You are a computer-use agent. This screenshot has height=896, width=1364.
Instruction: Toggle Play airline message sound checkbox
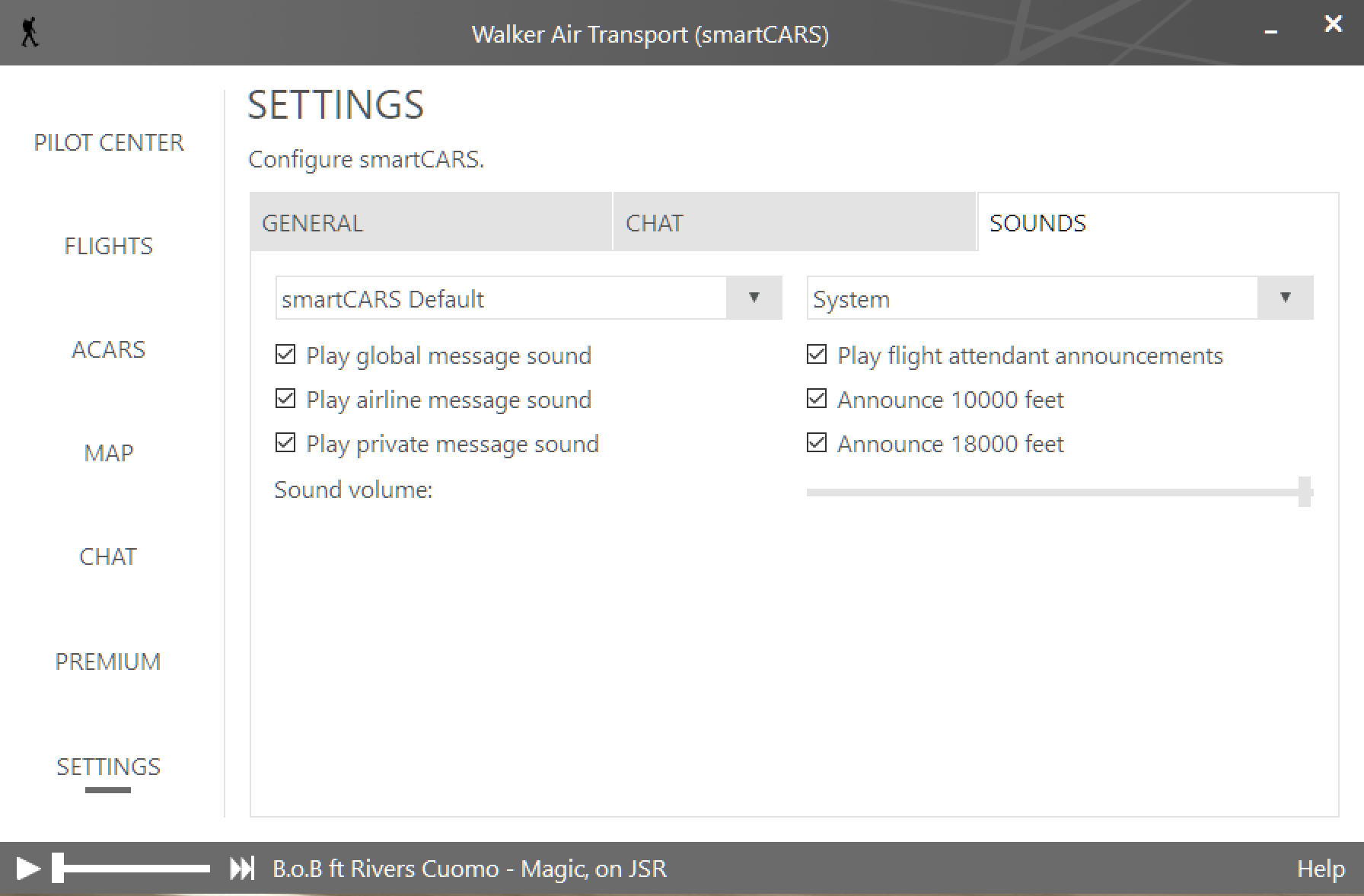[x=285, y=399]
